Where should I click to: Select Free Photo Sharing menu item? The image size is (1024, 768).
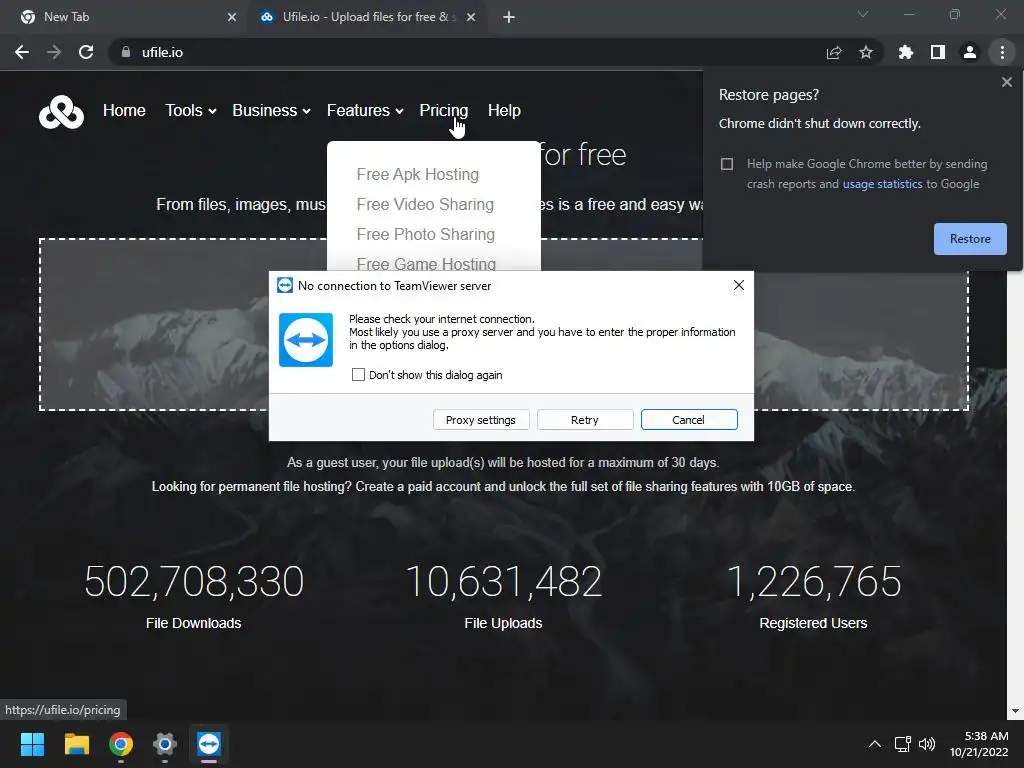pyautogui.click(x=426, y=234)
